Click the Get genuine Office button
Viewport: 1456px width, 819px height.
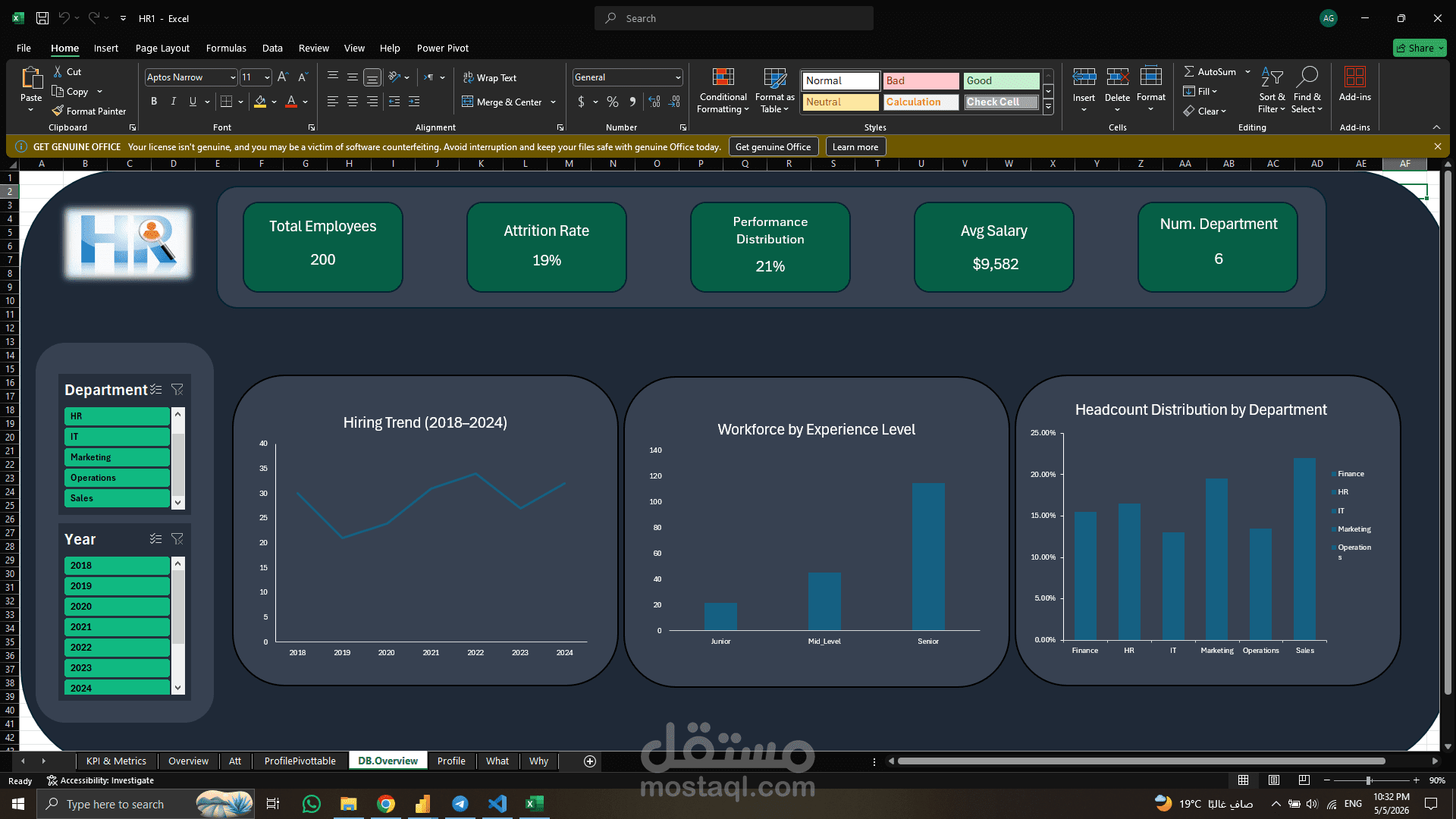(x=773, y=147)
